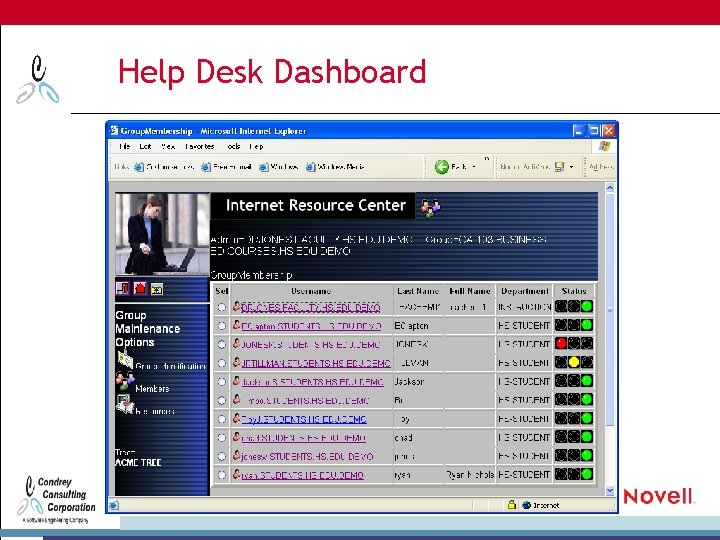Click the user icon in the ryan row
Viewport: 720px width, 540px height.
coord(236,474)
